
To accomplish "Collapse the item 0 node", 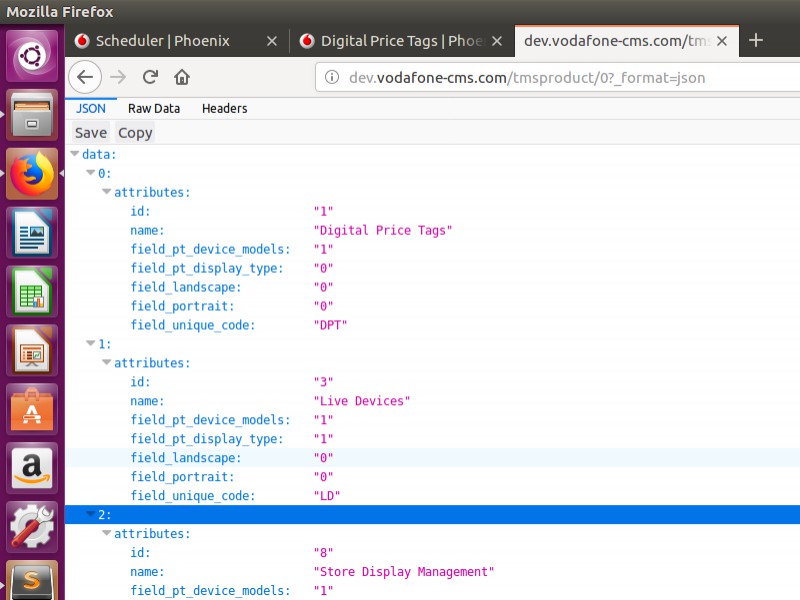I will coord(90,174).
